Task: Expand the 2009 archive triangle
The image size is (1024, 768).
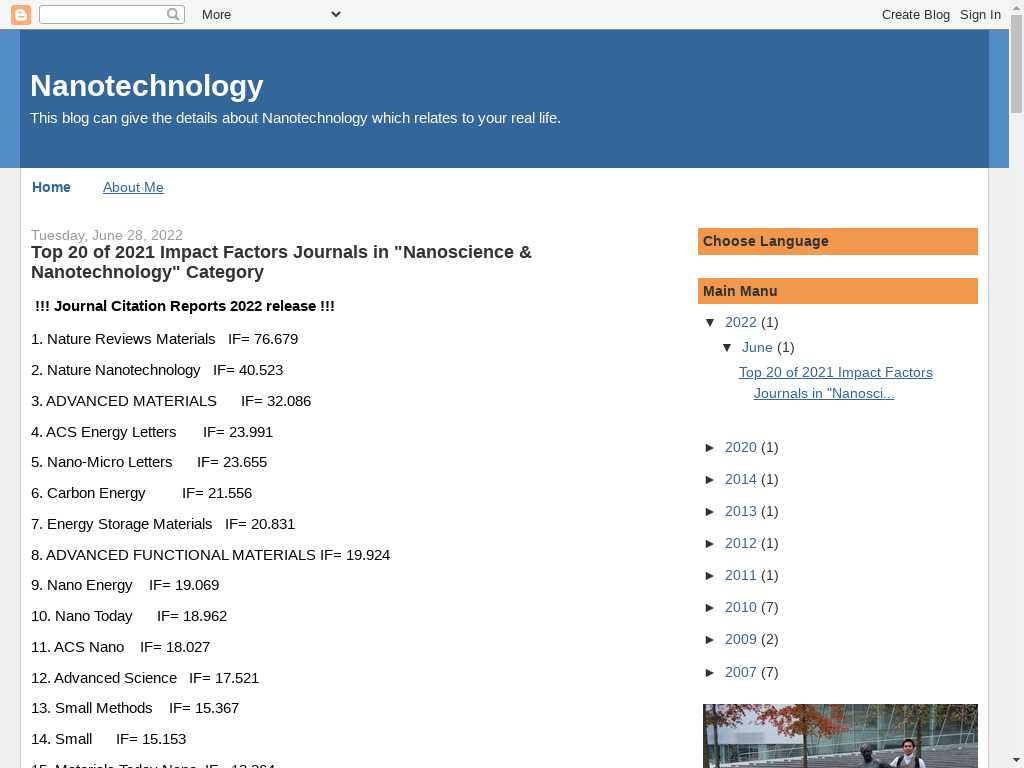Action: [711, 639]
